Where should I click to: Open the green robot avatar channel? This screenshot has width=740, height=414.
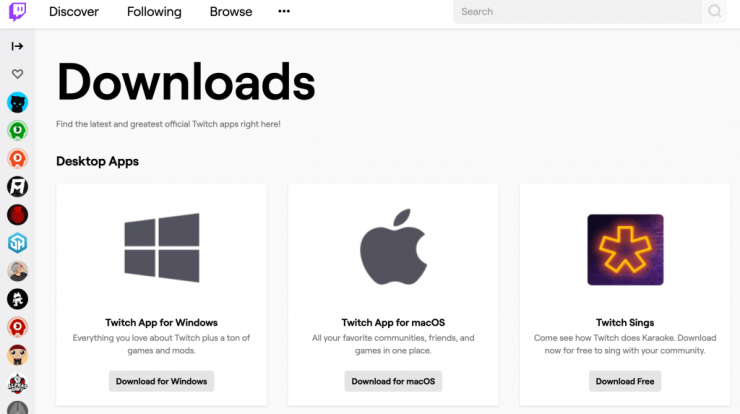point(17,131)
